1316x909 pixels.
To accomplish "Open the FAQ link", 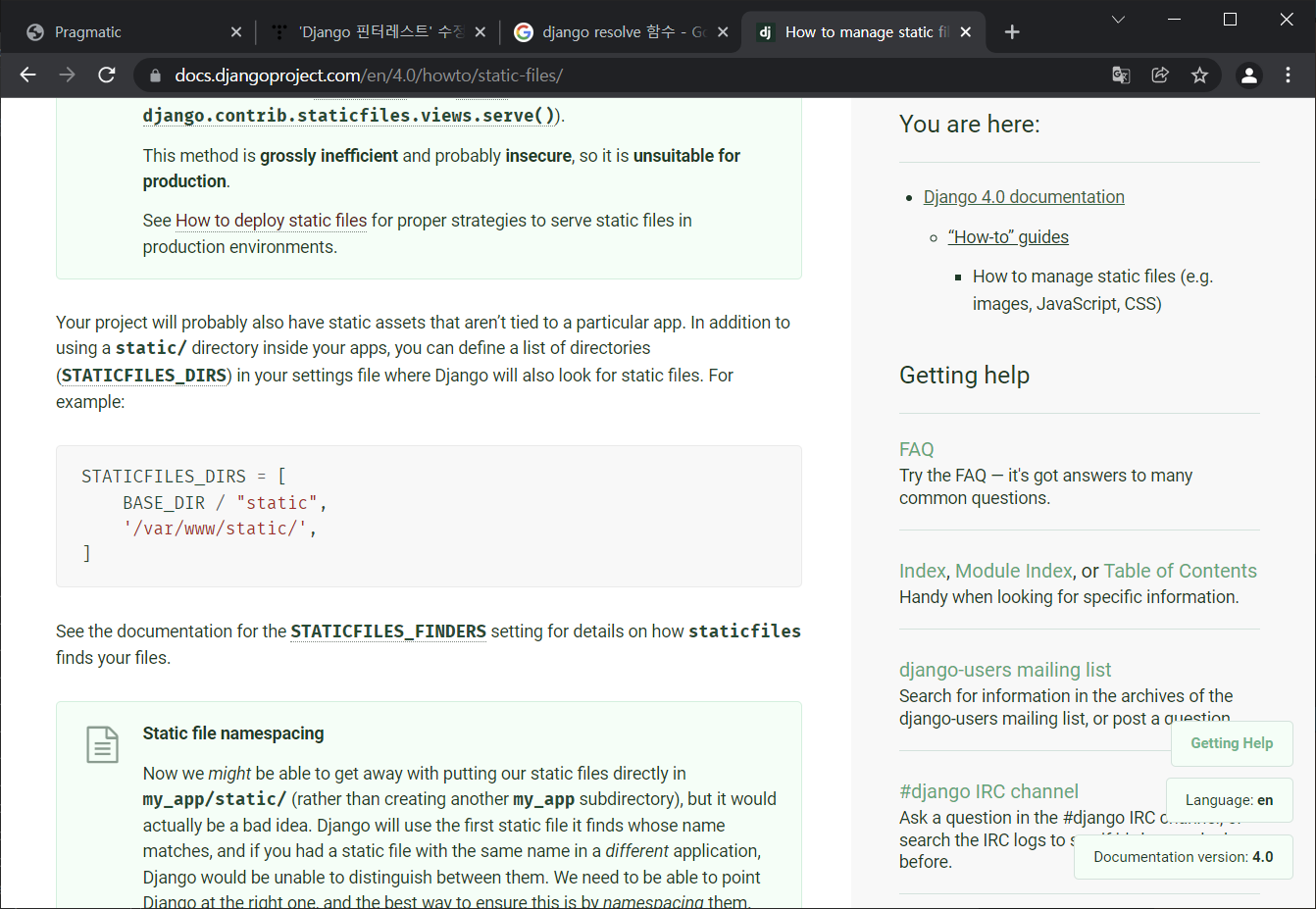I will pos(917,449).
